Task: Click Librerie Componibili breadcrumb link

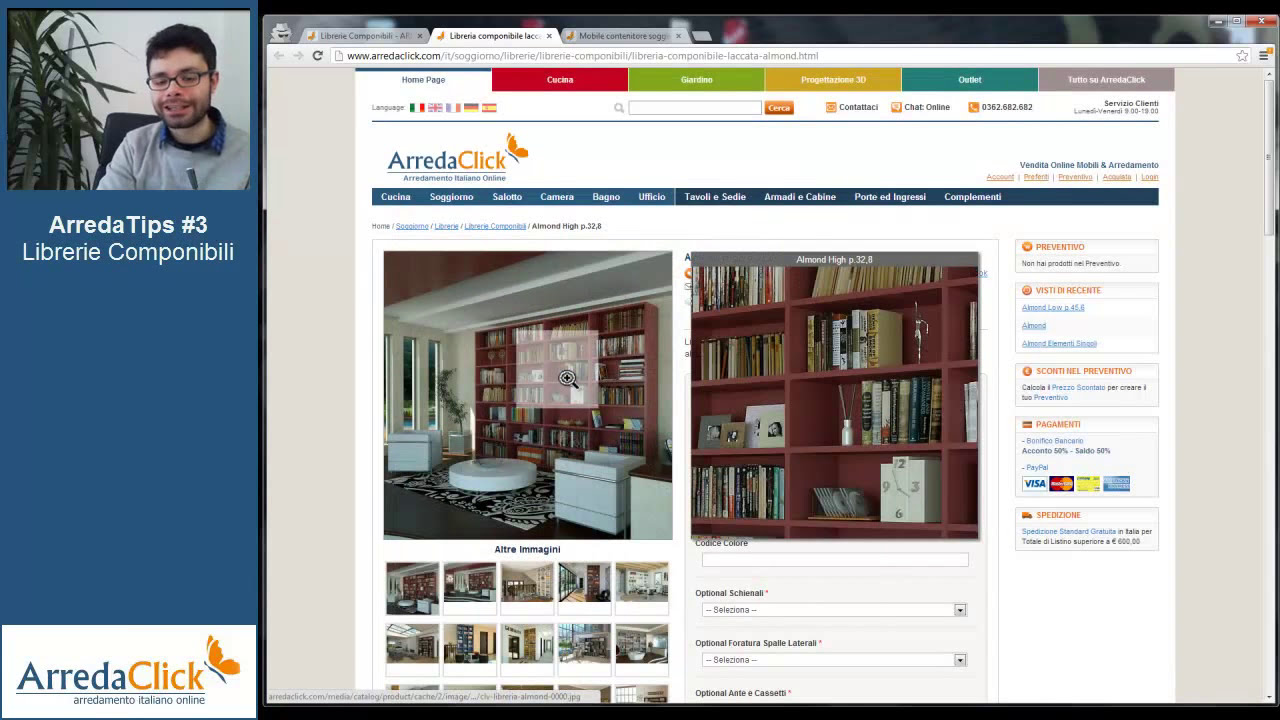Action: pyautogui.click(x=495, y=226)
